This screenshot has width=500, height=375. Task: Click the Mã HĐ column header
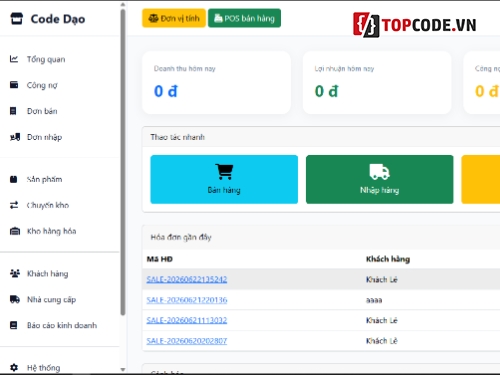click(x=160, y=259)
